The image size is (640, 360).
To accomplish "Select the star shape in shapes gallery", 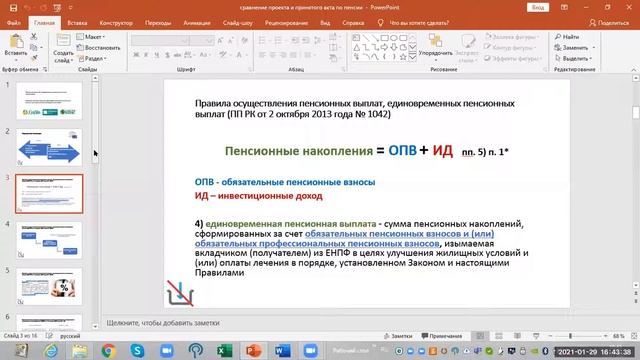I will [x=403, y=57].
